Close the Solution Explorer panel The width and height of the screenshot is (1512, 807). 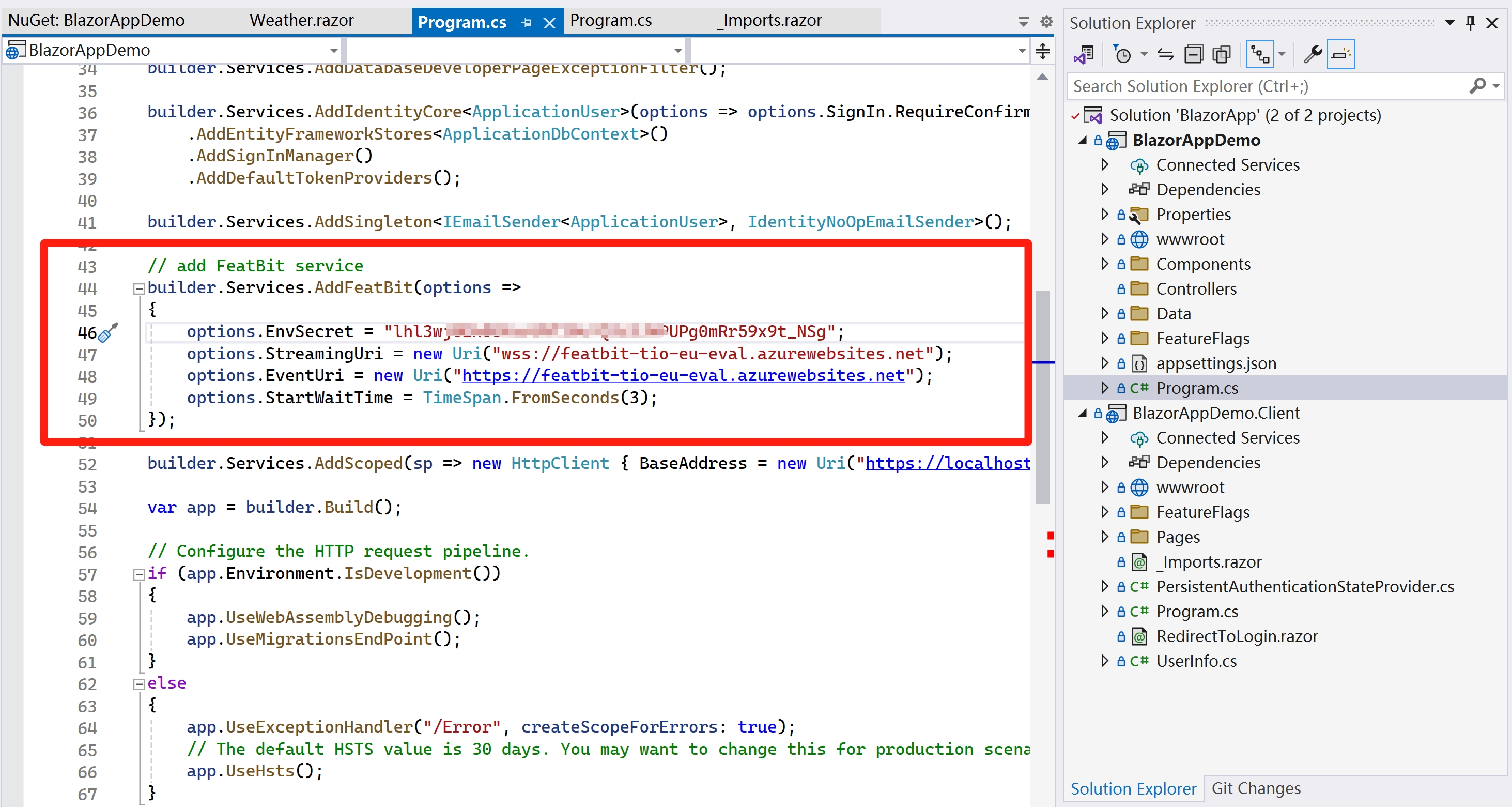1491,23
